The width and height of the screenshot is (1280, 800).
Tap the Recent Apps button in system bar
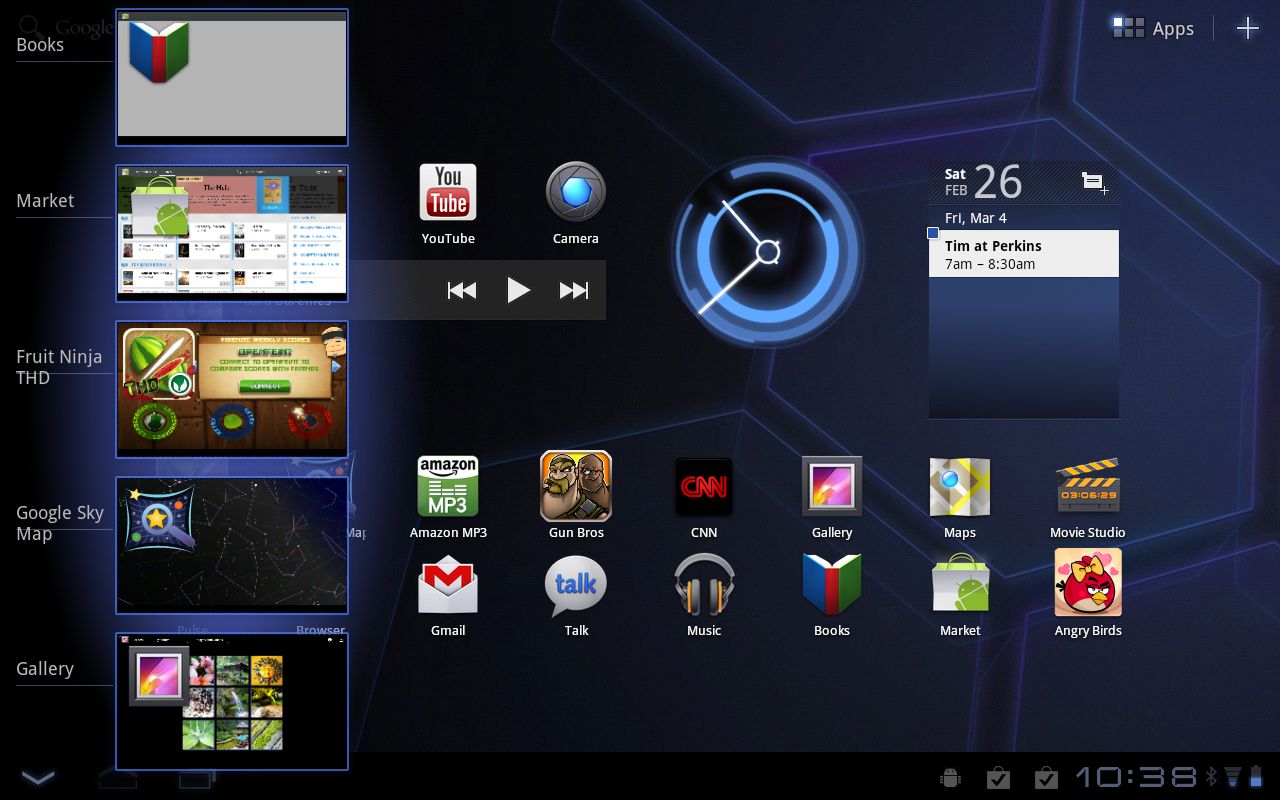point(196,778)
